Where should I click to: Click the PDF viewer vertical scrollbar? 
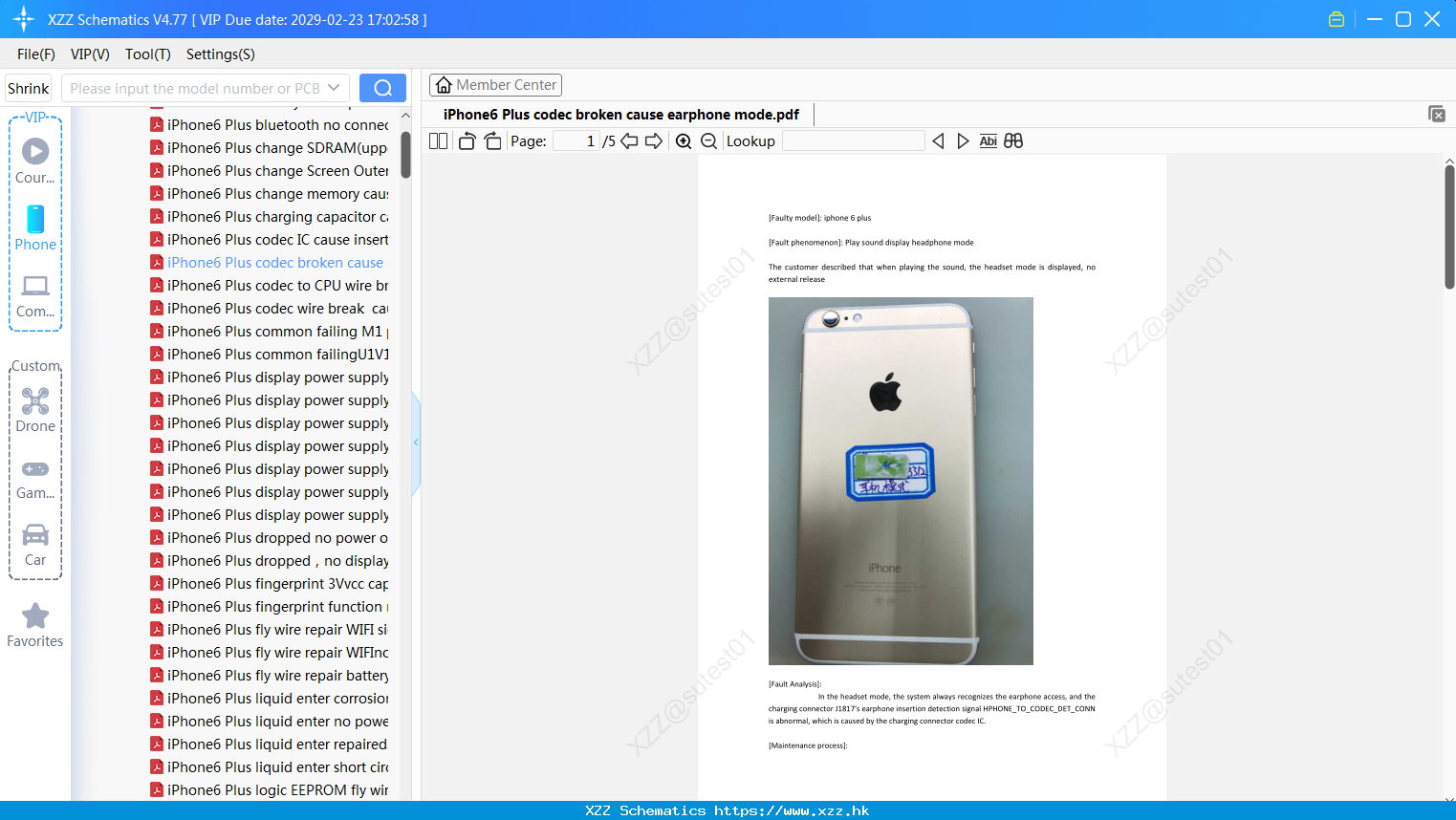tap(1449, 227)
